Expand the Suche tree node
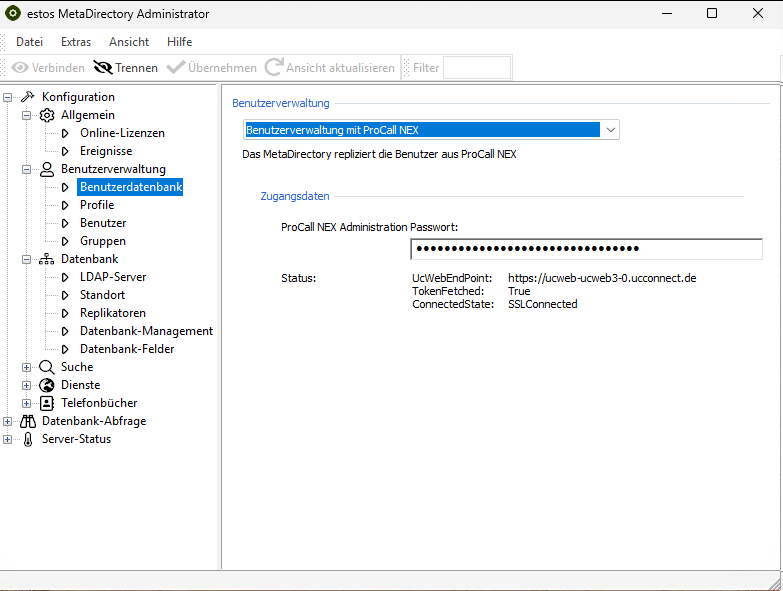Image resolution: width=783 pixels, height=591 pixels. click(27, 367)
